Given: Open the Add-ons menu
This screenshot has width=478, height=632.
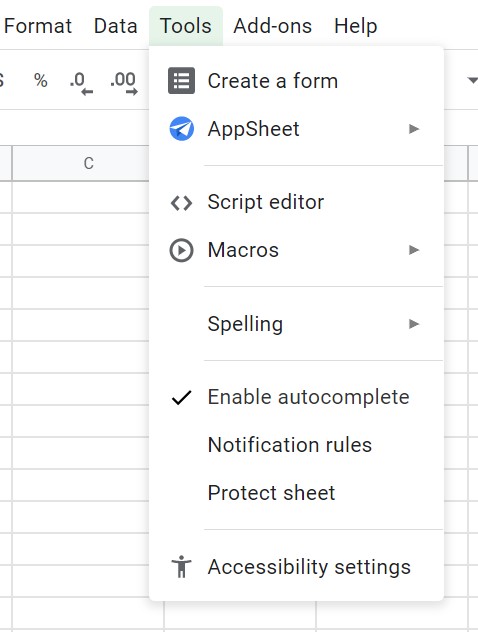Looking at the screenshot, I should (272, 26).
